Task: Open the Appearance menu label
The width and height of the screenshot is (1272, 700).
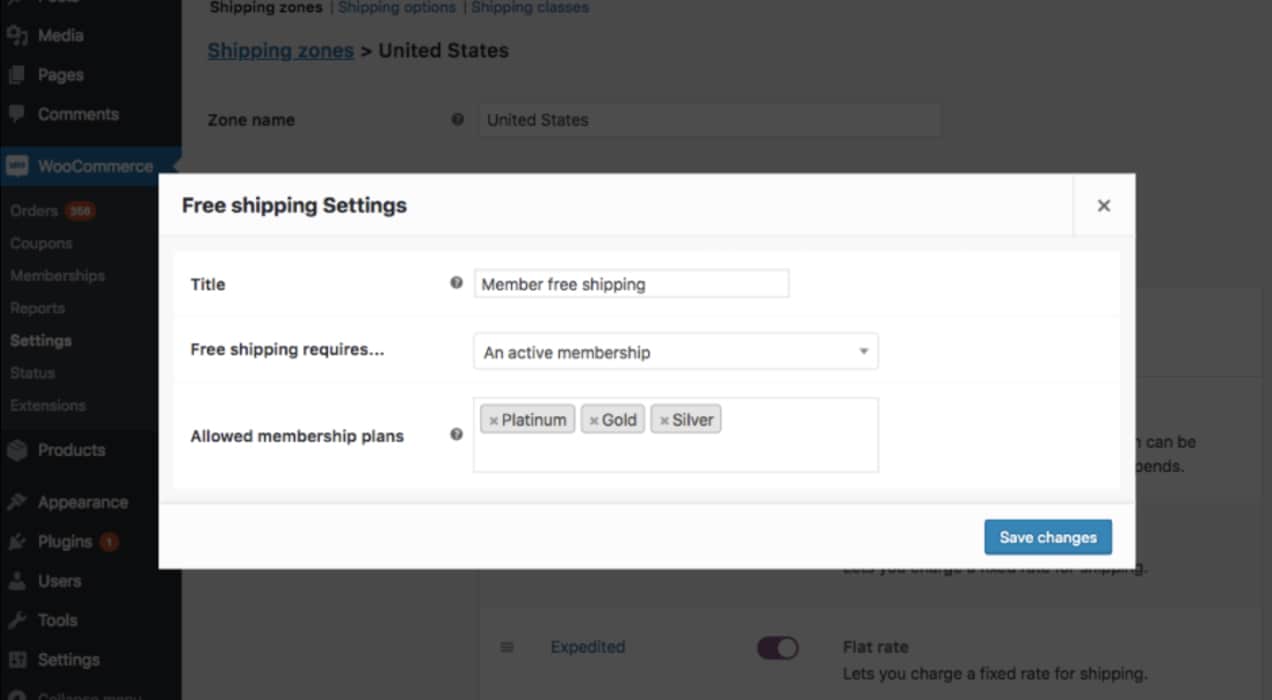Action: (x=83, y=502)
